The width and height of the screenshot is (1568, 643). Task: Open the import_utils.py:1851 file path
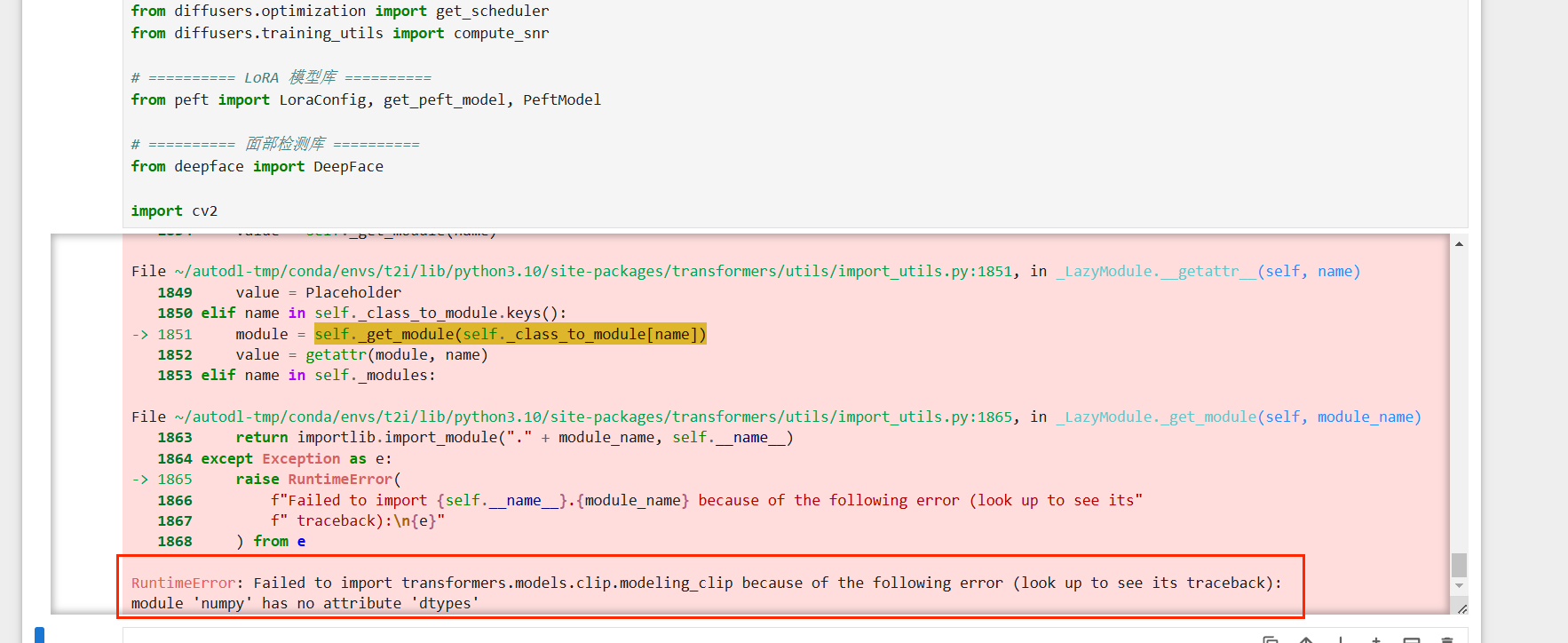click(593, 272)
